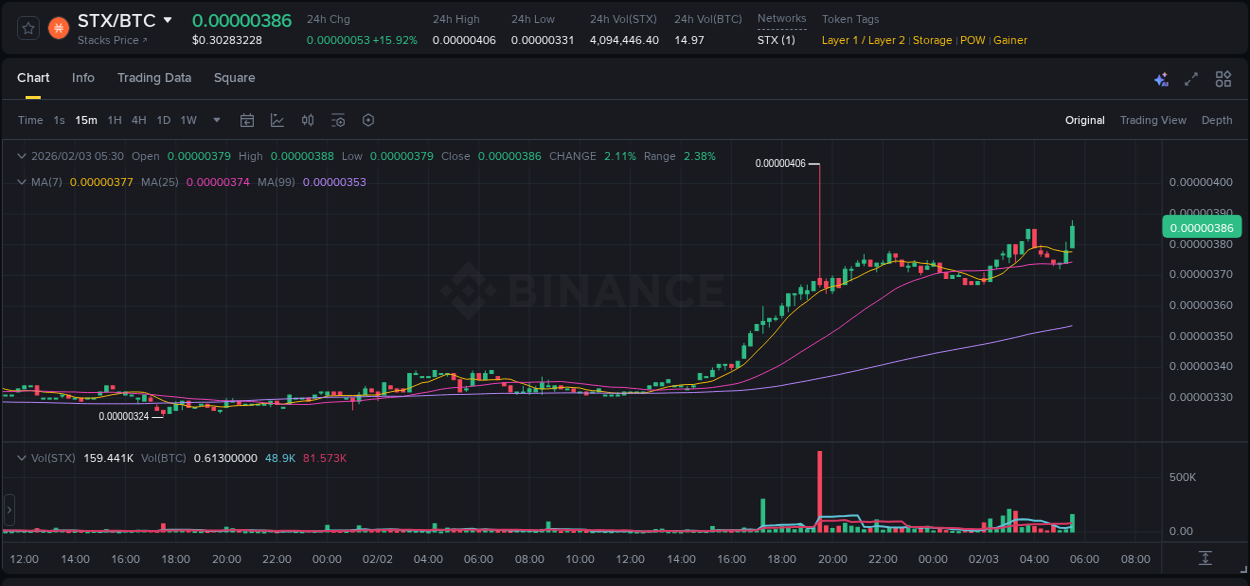This screenshot has width=1250, height=586.
Task: Collapse the MA indicator row chevron
Action: pyautogui.click(x=22, y=182)
